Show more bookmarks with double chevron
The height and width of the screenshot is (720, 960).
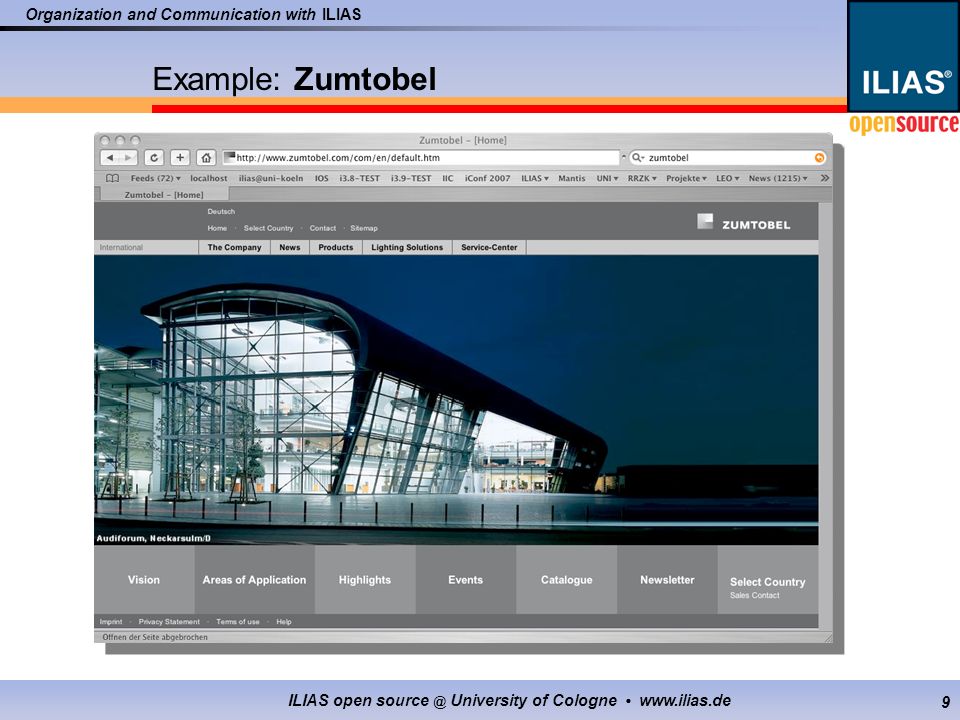point(825,178)
